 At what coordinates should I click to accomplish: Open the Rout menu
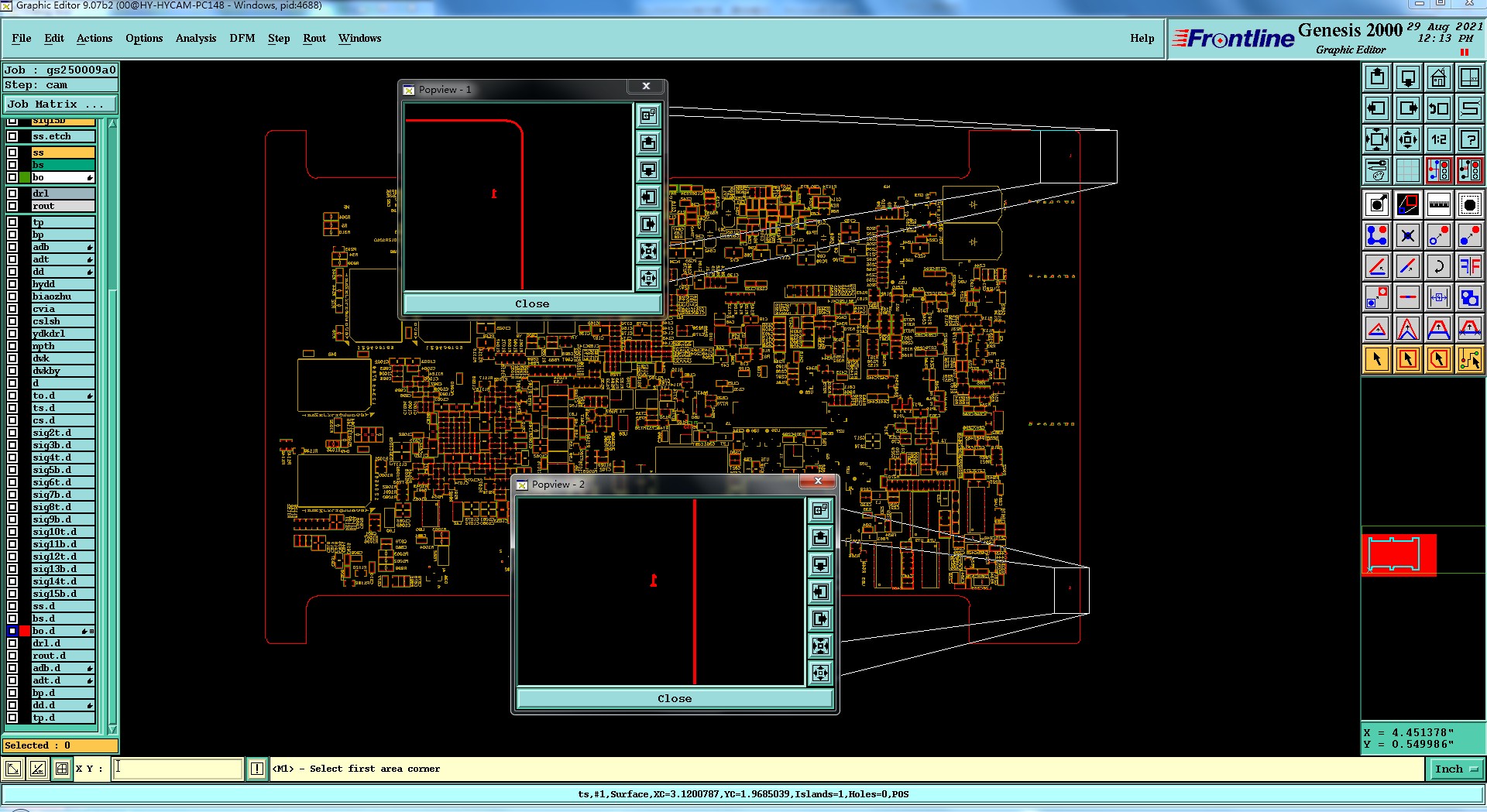point(314,38)
